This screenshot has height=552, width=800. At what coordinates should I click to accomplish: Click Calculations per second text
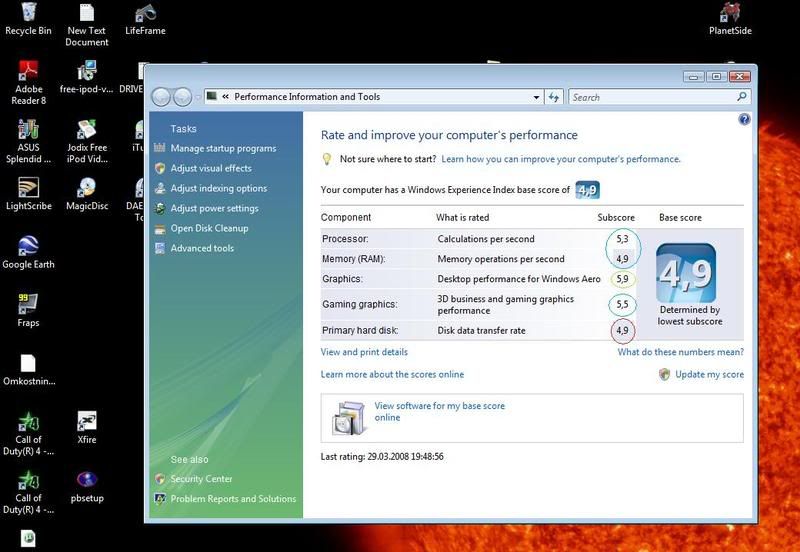click(486, 239)
